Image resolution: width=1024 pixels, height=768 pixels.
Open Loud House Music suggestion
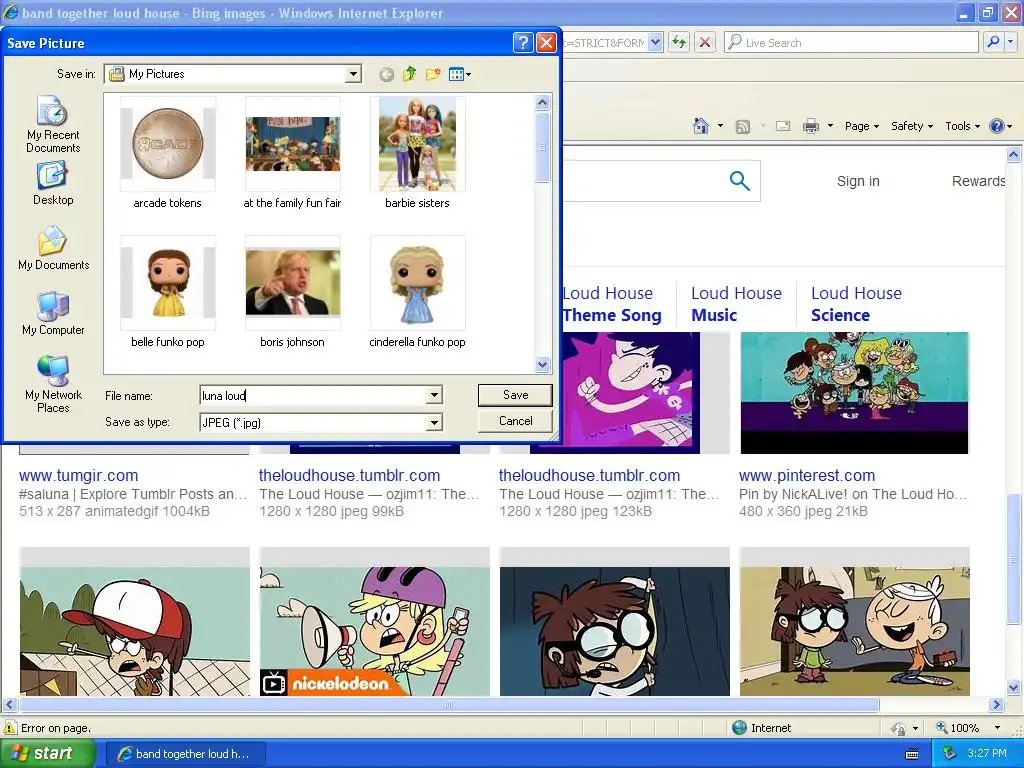pyautogui.click(x=736, y=304)
